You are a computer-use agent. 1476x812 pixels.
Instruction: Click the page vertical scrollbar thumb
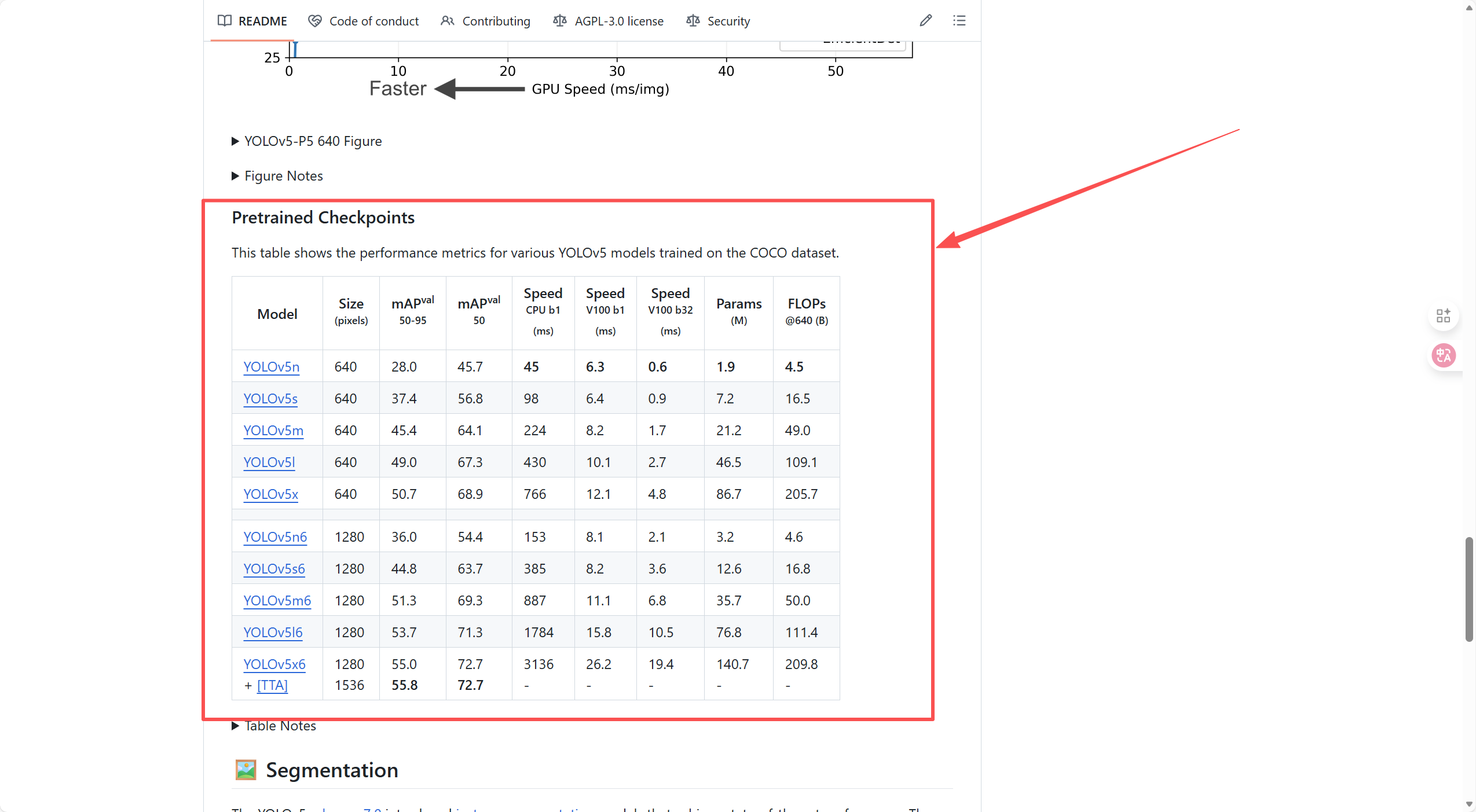[x=1468, y=589]
